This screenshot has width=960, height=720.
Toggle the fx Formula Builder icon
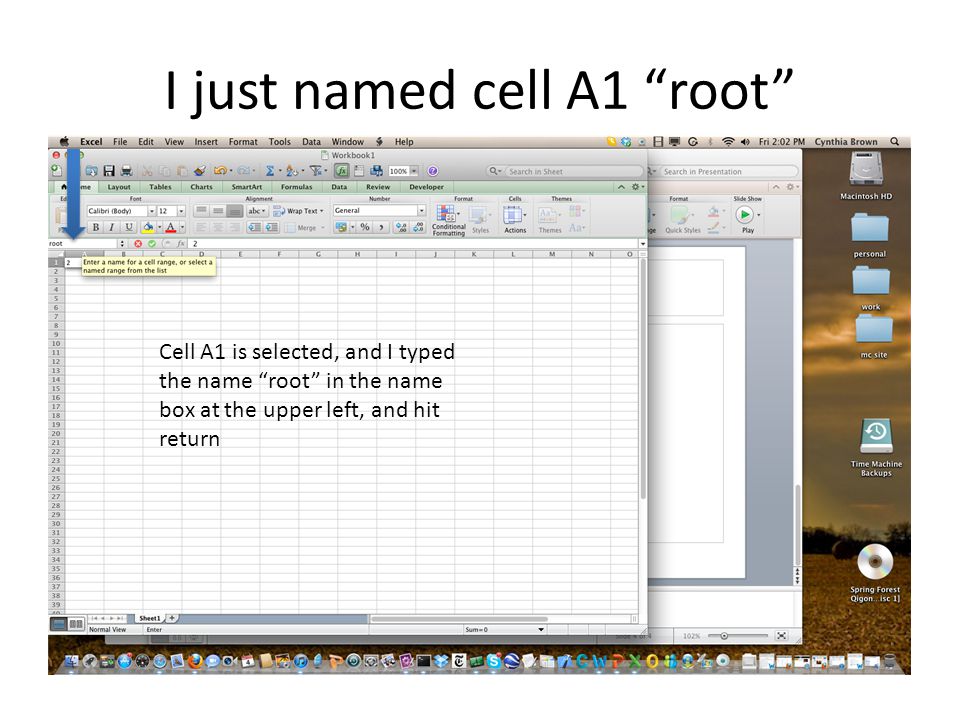click(342, 171)
